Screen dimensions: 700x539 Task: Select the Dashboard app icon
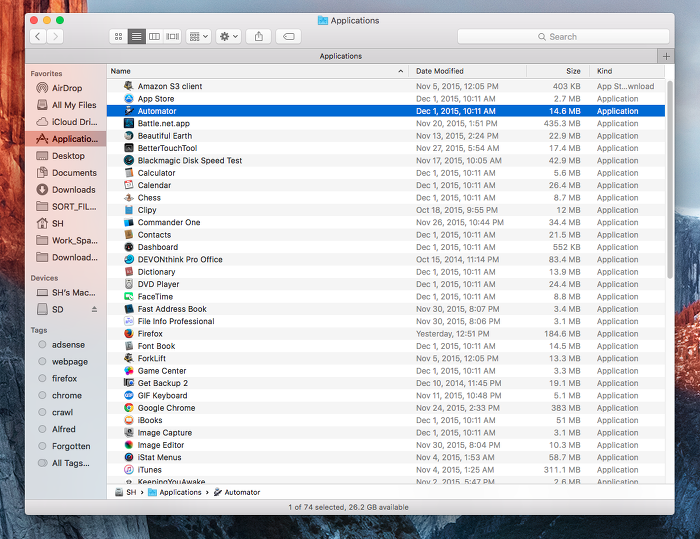click(129, 247)
